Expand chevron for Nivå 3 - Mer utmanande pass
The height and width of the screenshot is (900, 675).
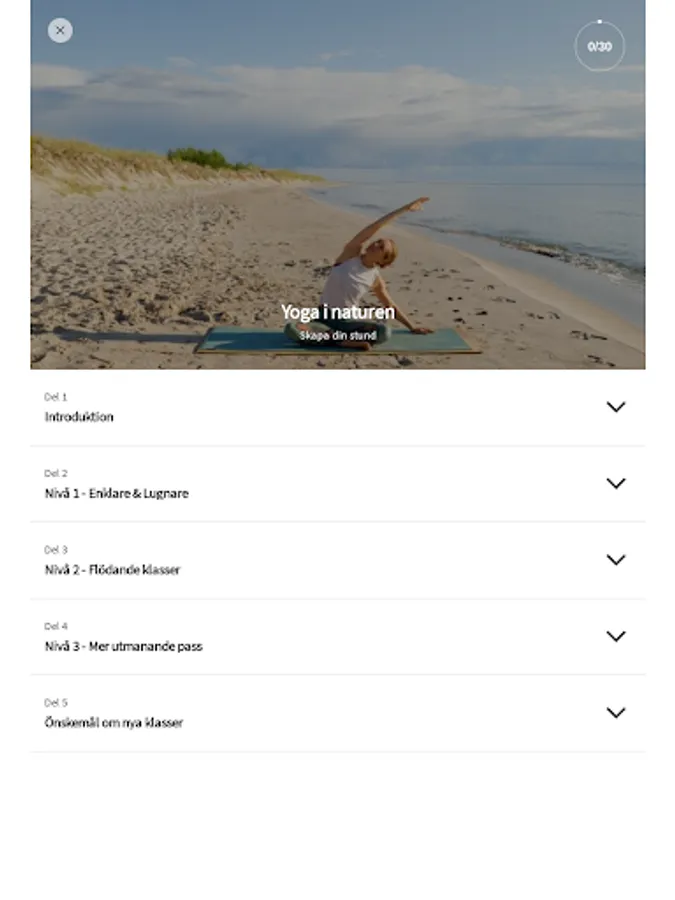[616, 636]
